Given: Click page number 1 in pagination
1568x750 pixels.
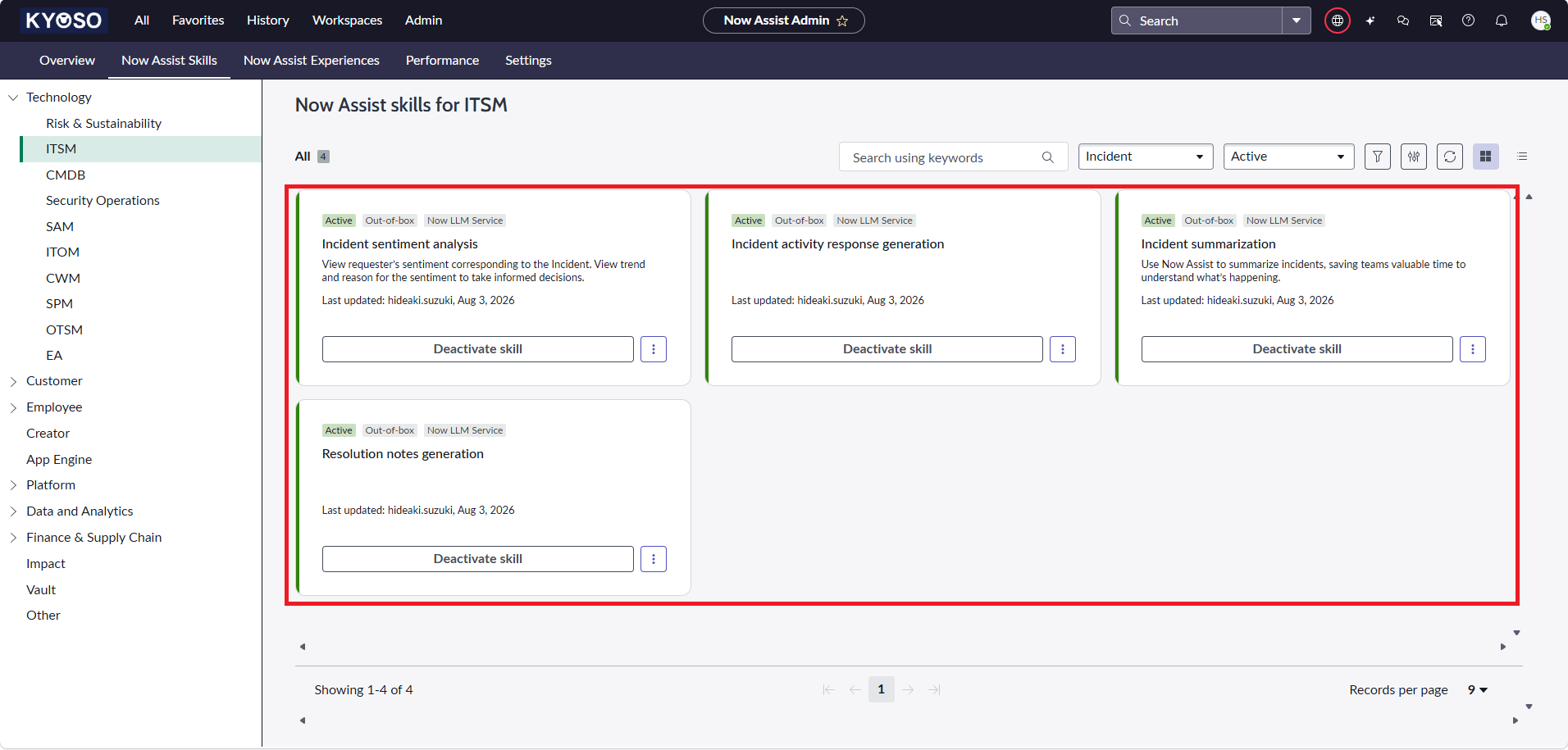Looking at the screenshot, I should [882, 689].
